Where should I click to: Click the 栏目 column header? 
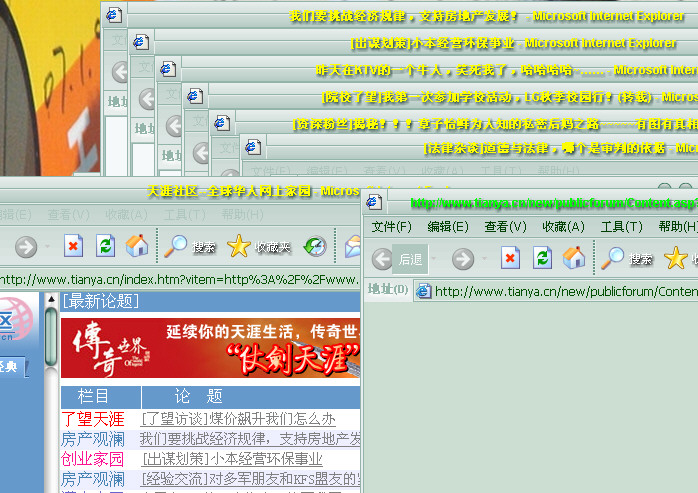tap(93, 396)
